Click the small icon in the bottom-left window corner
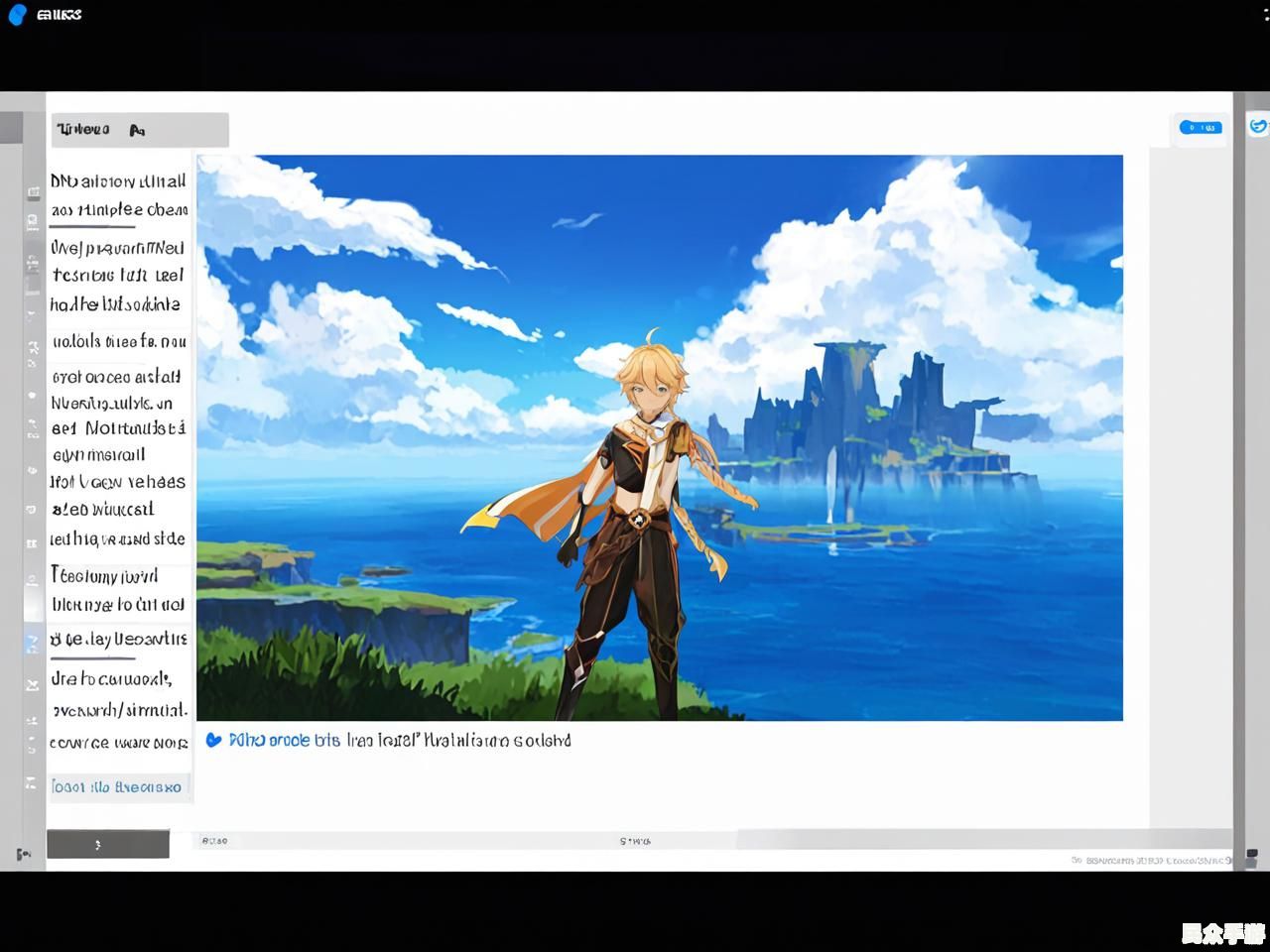Screen dimensions: 1270x952 click(23, 854)
